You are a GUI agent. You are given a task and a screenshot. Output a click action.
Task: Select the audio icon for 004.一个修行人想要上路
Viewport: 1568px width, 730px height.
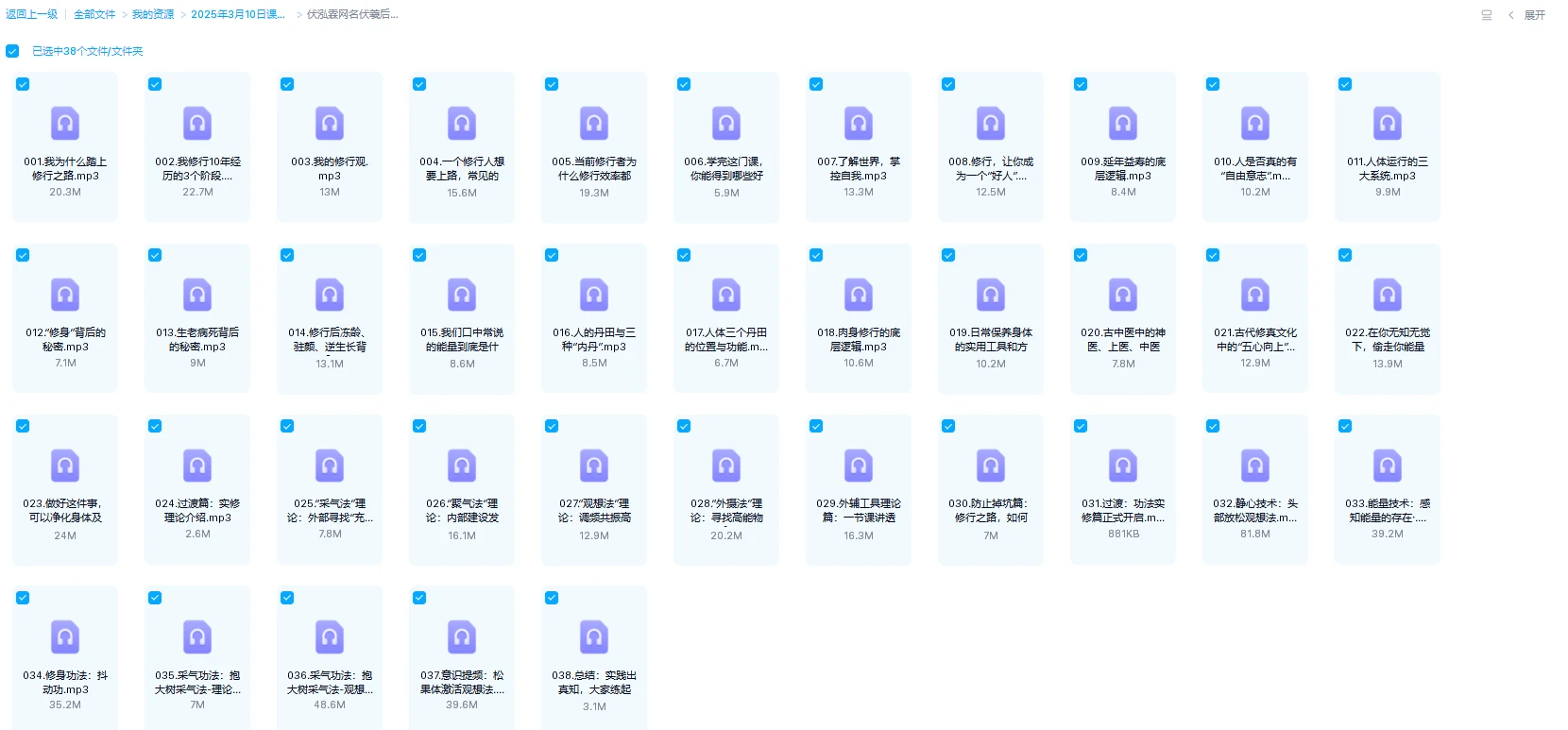[x=462, y=124]
